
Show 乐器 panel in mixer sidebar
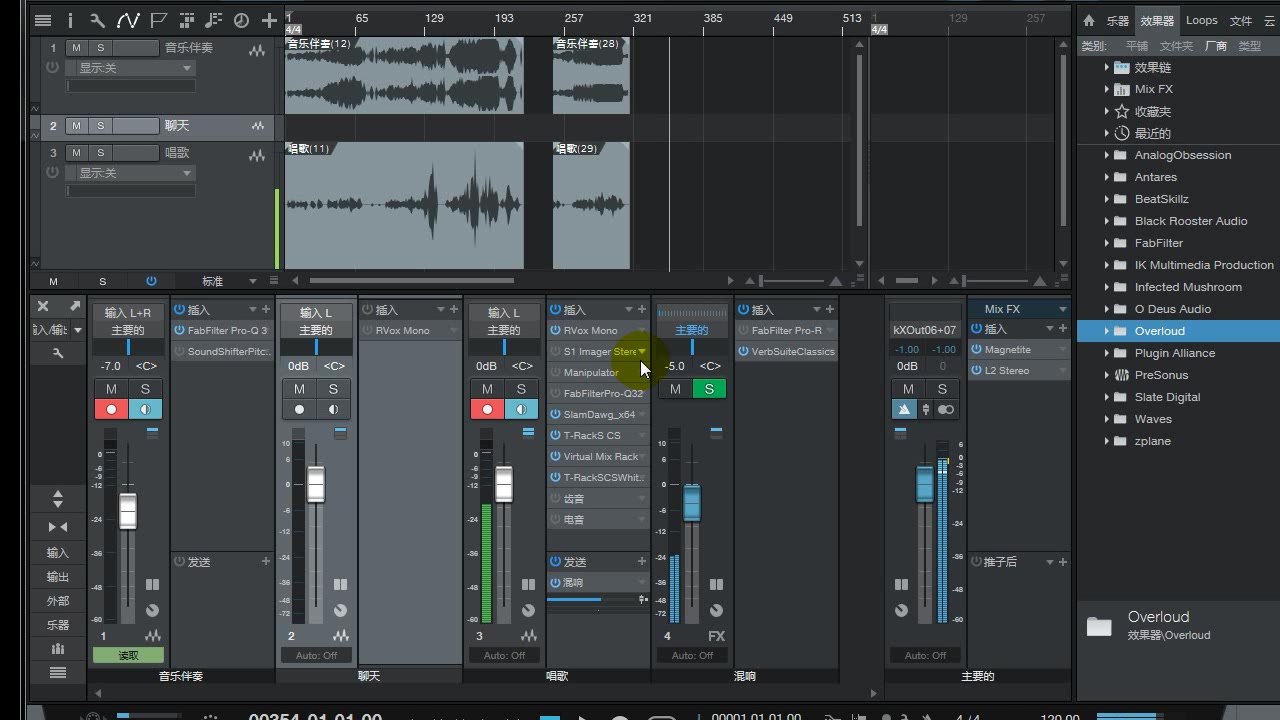(x=58, y=625)
